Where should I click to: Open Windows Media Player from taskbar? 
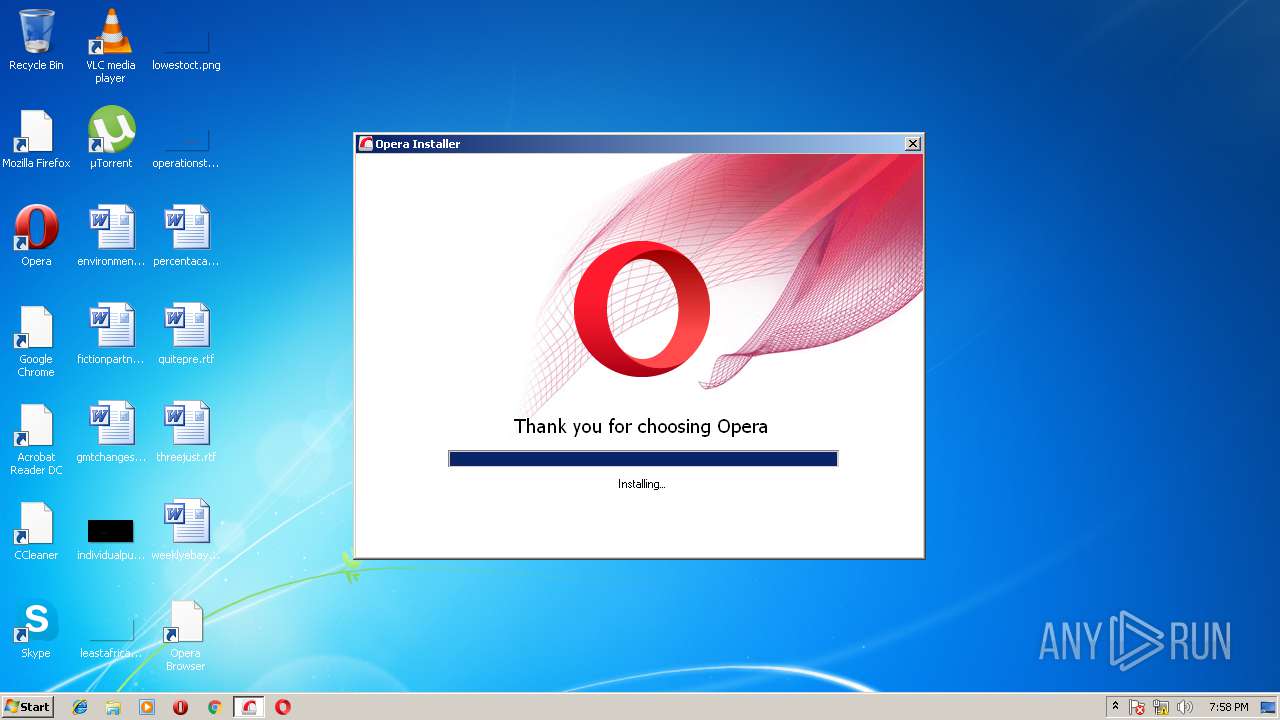coord(147,707)
